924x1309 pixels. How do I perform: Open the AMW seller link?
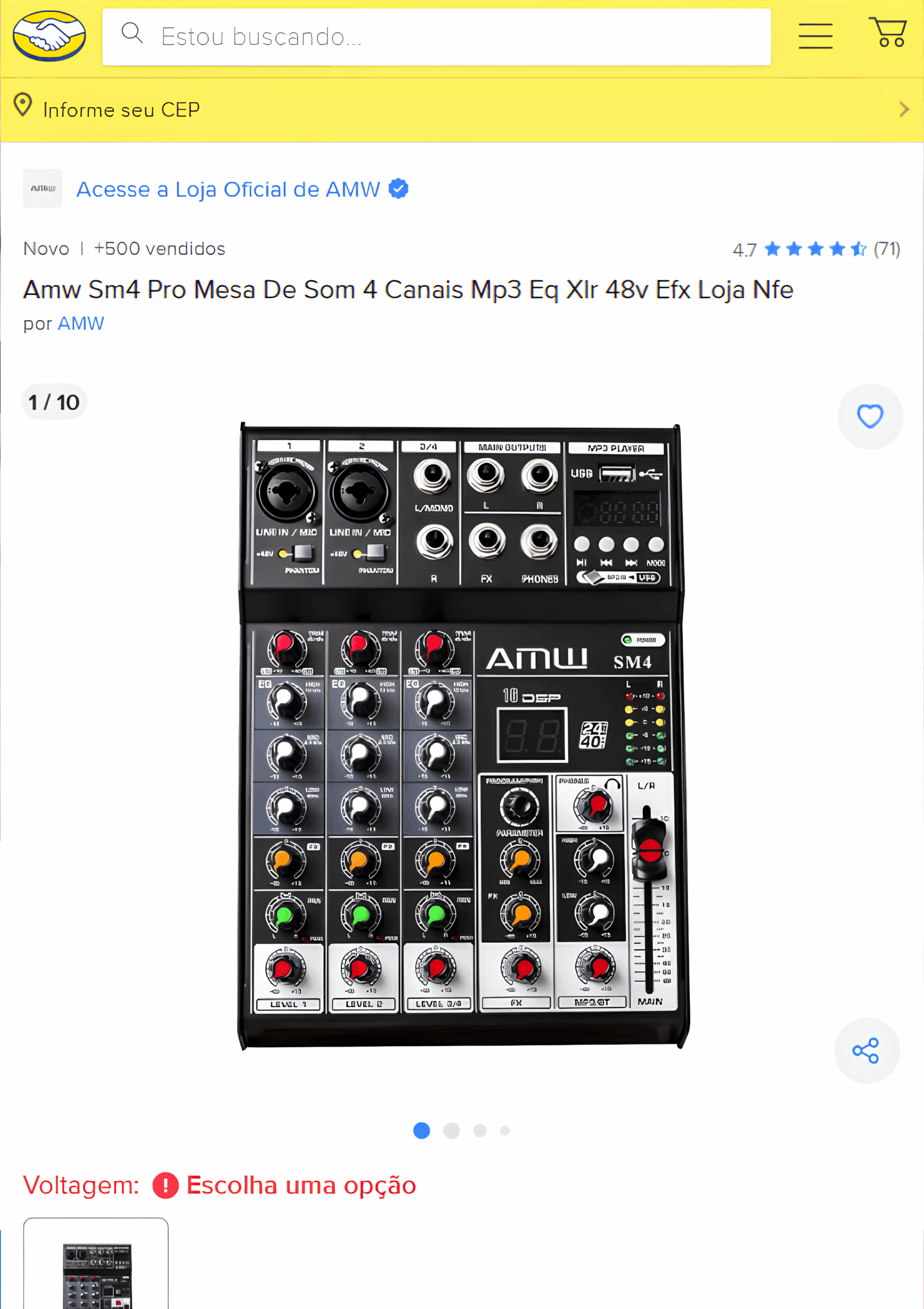(x=81, y=323)
